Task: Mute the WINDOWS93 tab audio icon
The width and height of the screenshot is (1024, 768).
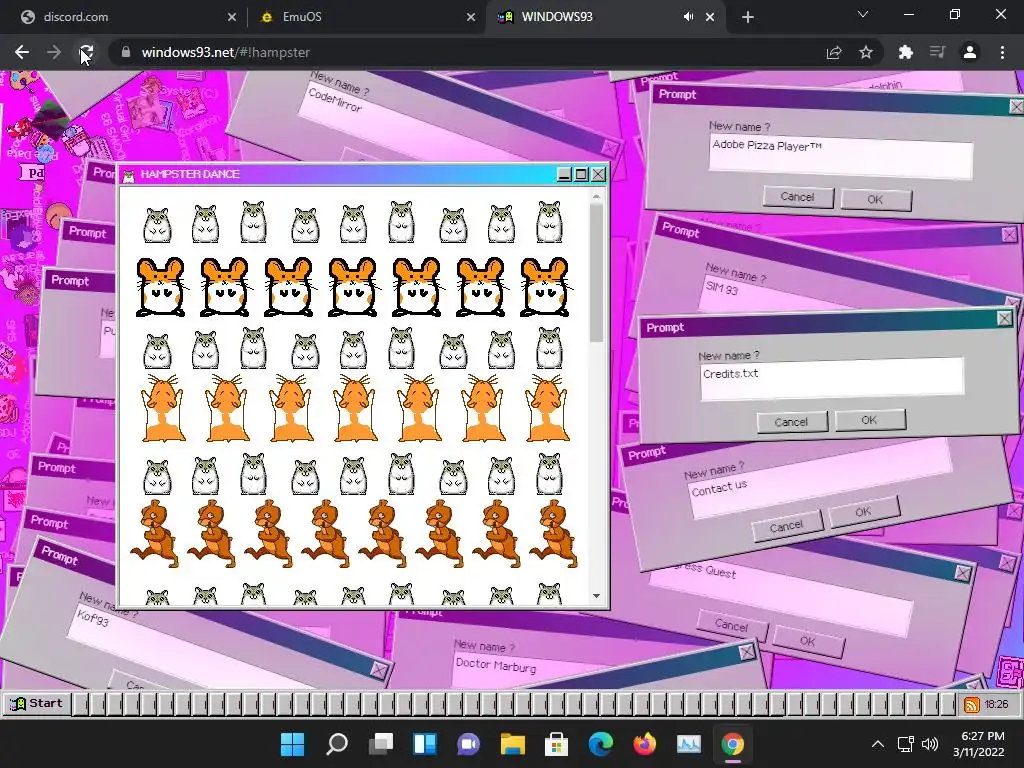Action: click(688, 17)
